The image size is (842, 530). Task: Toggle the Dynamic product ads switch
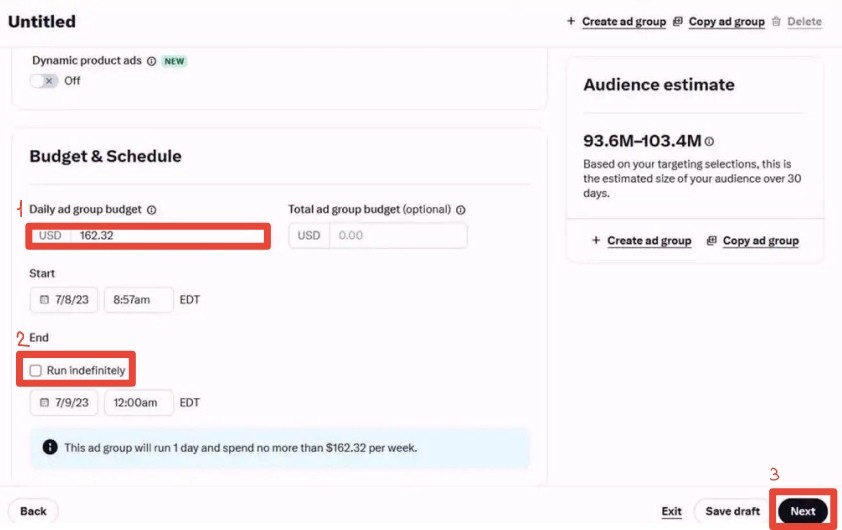coord(44,81)
